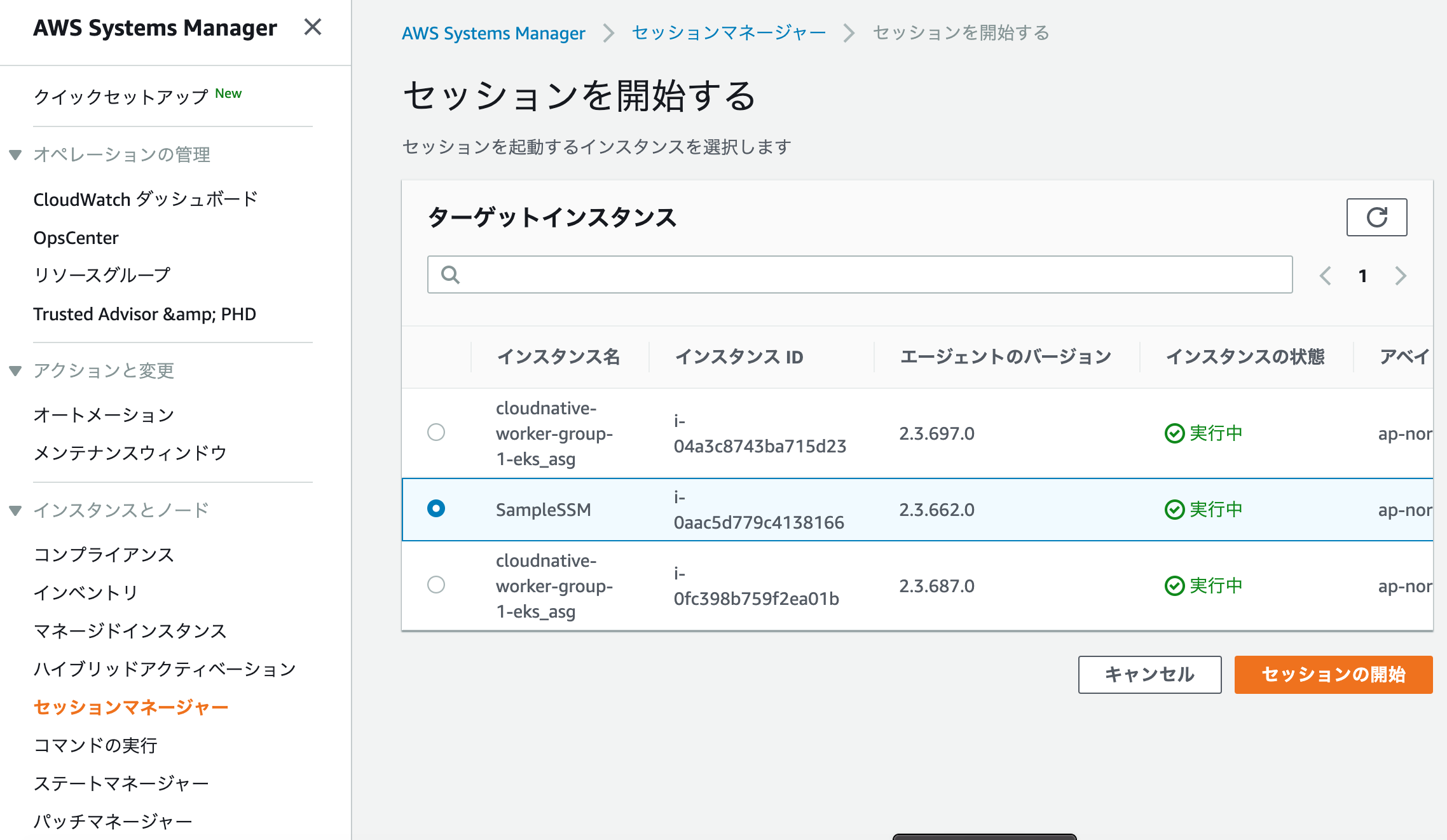
Task: Click running status icon for i-04a3c8743ba715d23
Action: pyautogui.click(x=1174, y=433)
